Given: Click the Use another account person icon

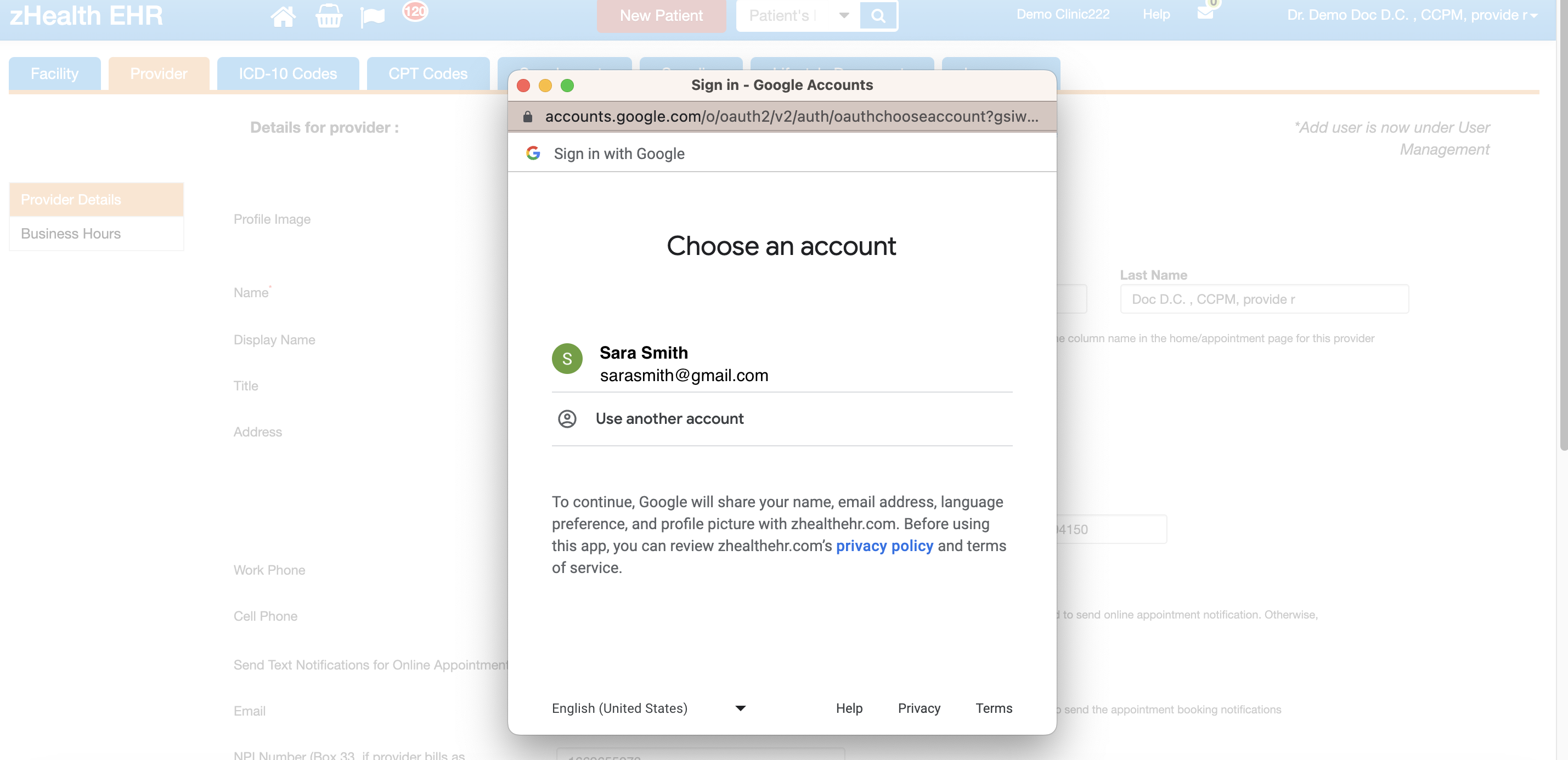Looking at the screenshot, I should 567,418.
